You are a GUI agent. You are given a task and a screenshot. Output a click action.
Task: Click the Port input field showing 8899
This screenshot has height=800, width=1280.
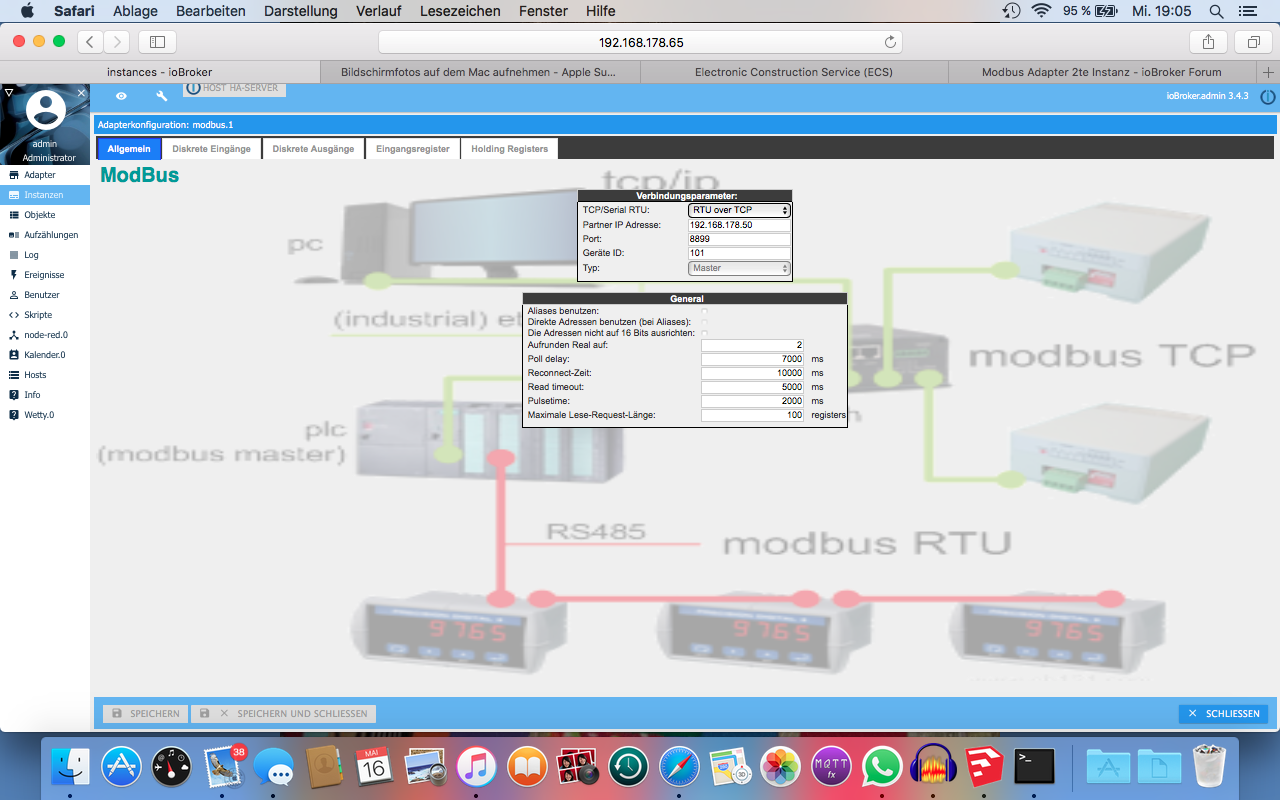[737, 239]
